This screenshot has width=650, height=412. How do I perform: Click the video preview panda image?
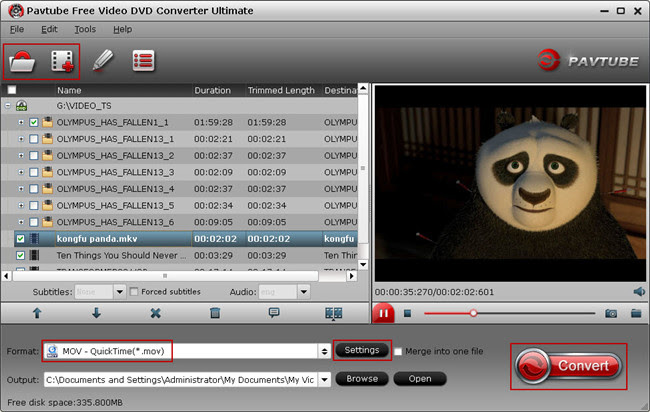[510, 183]
